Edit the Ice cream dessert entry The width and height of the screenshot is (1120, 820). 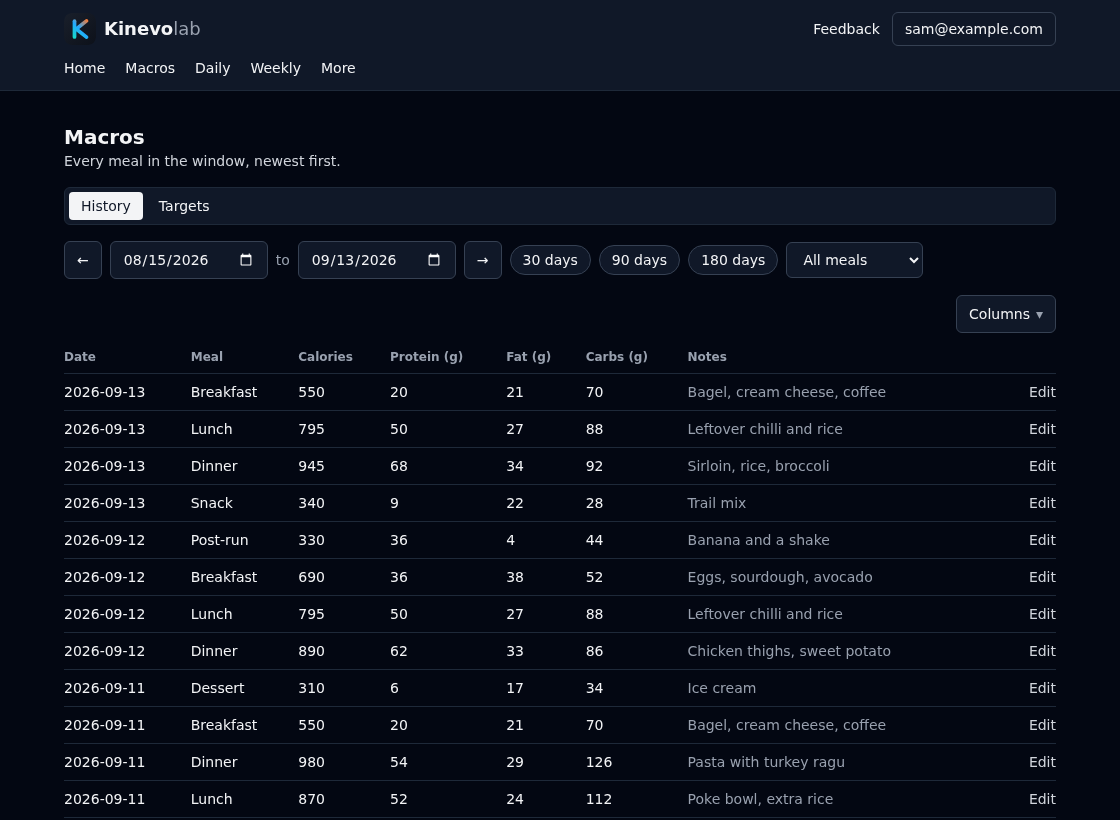pos(1042,689)
